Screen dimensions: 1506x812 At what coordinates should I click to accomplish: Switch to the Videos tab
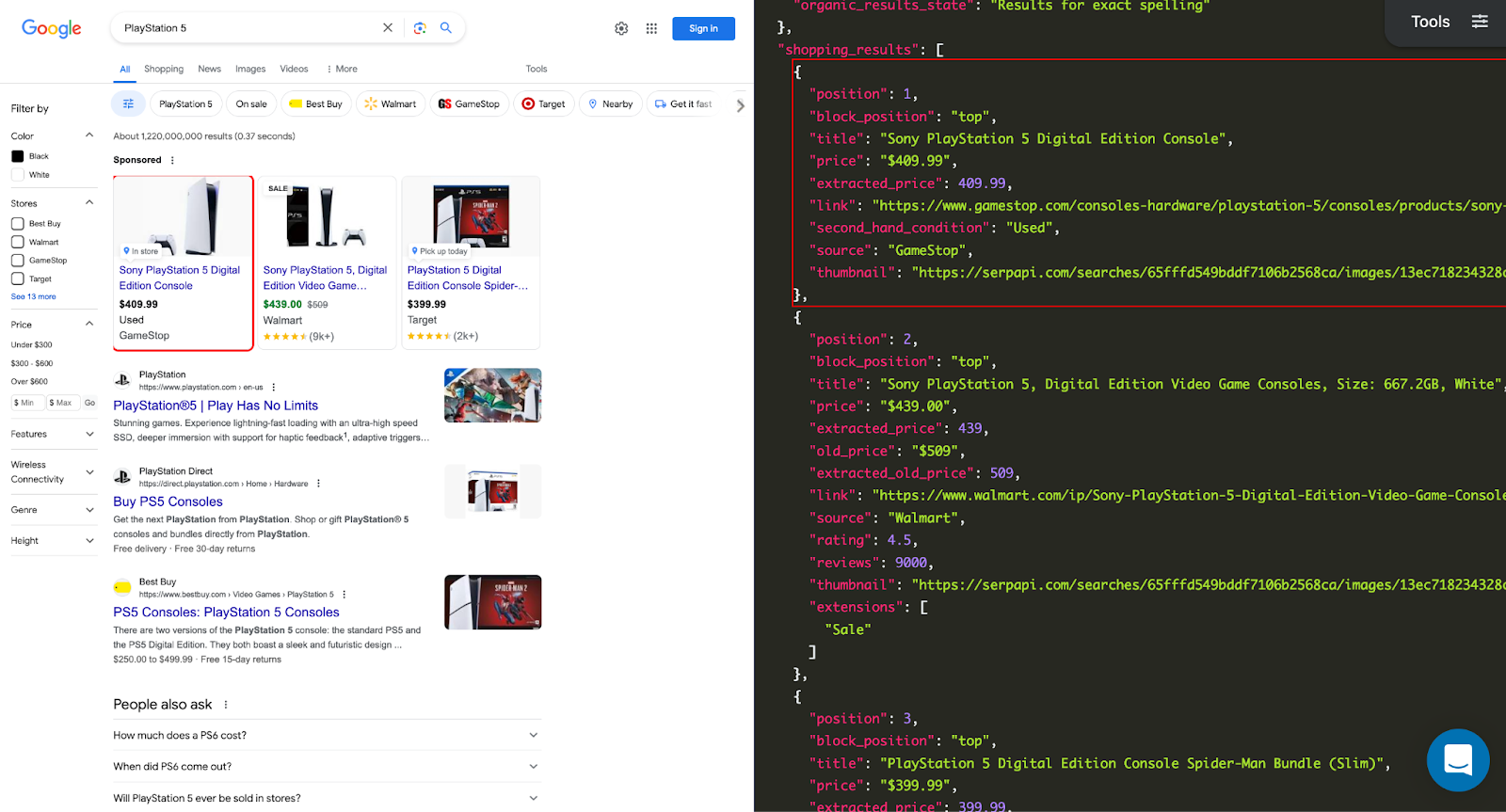coord(294,69)
